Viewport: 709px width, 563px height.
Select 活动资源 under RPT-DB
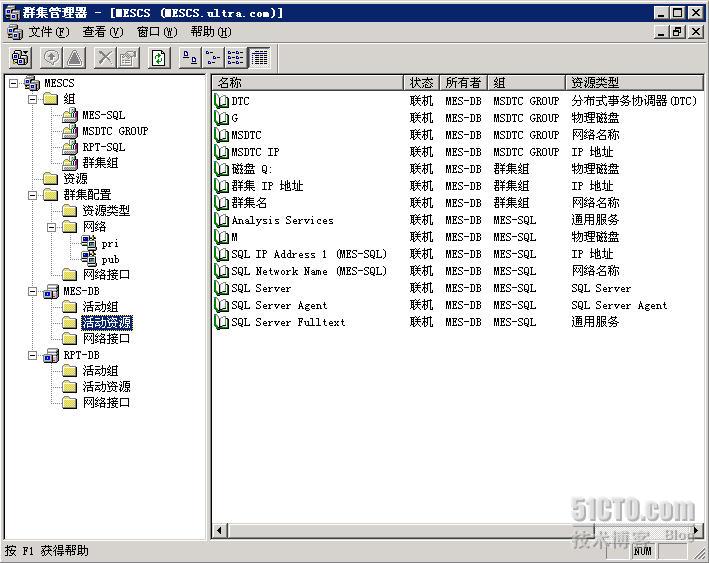107,387
